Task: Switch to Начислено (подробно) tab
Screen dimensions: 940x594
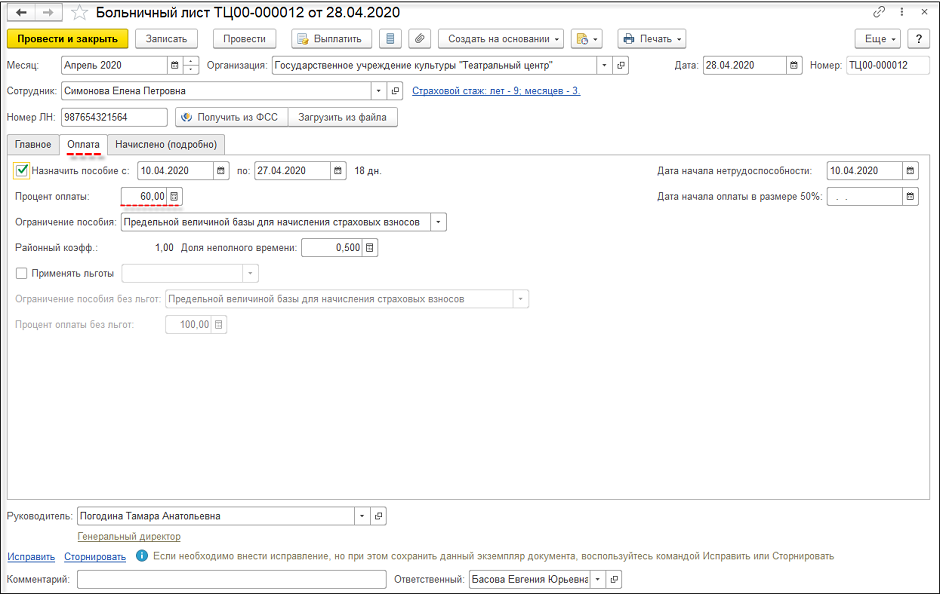Action: [166, 144]
